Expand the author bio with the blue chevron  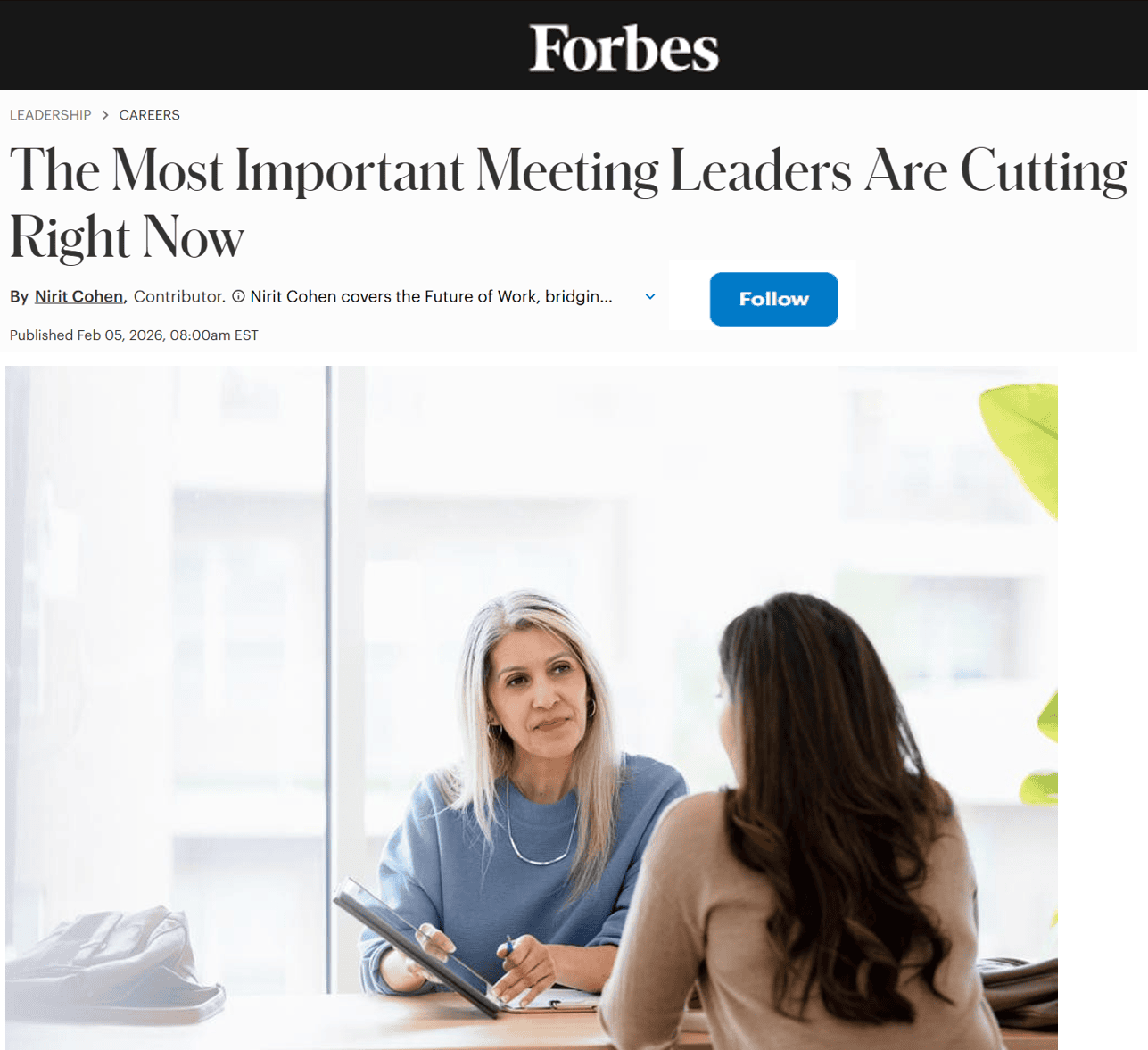pyautogui.click(x=650, y=296)
